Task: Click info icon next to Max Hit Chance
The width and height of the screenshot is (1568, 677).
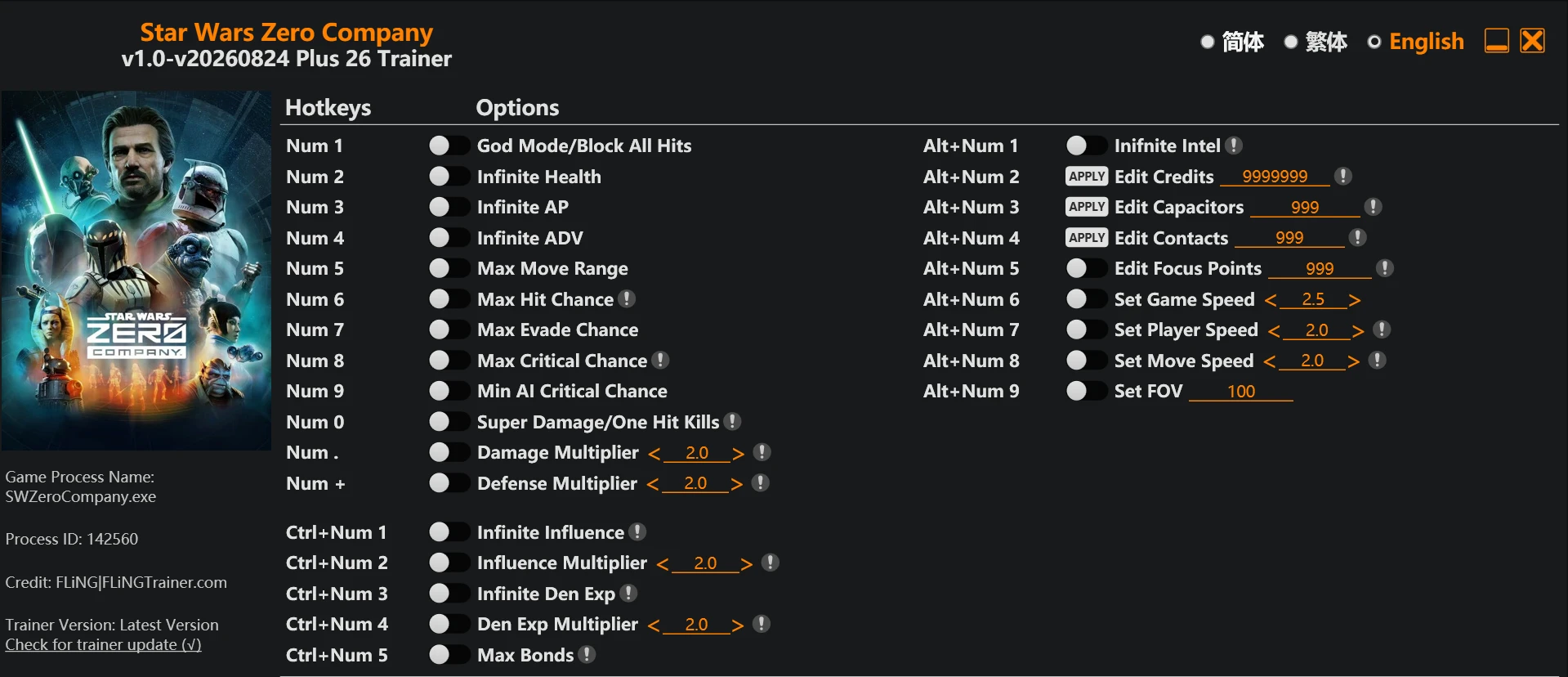Action: point(627,299)
